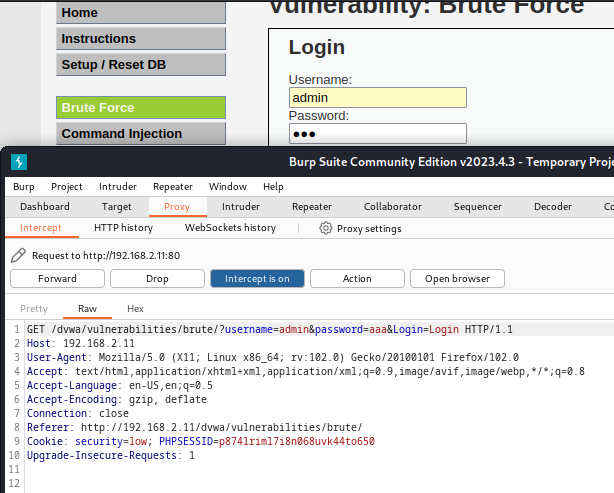
Task: Click the PHPSESSID cookie value
Action: tap(297, 441)
